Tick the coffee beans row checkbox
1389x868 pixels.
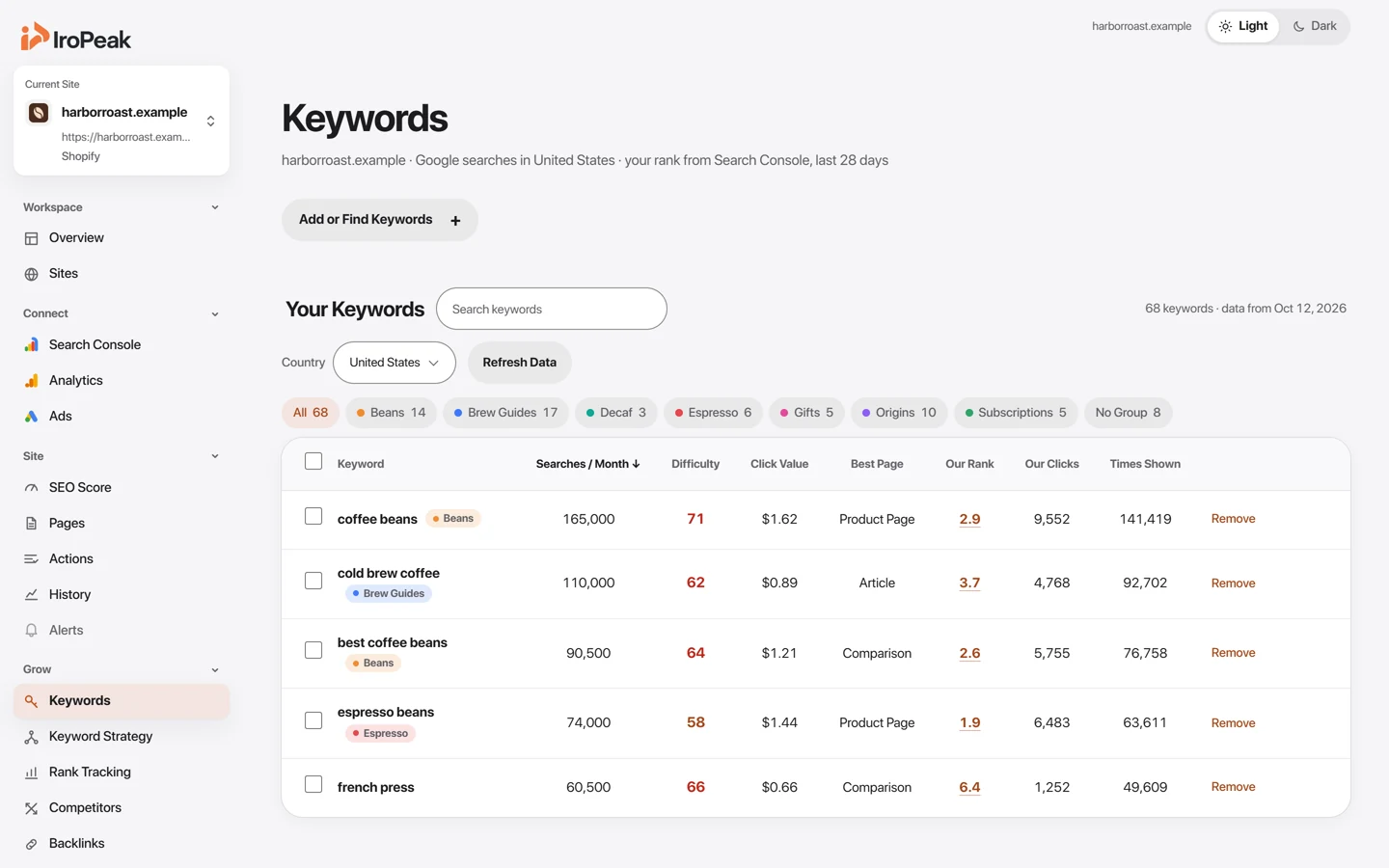[x=313, y=516]
